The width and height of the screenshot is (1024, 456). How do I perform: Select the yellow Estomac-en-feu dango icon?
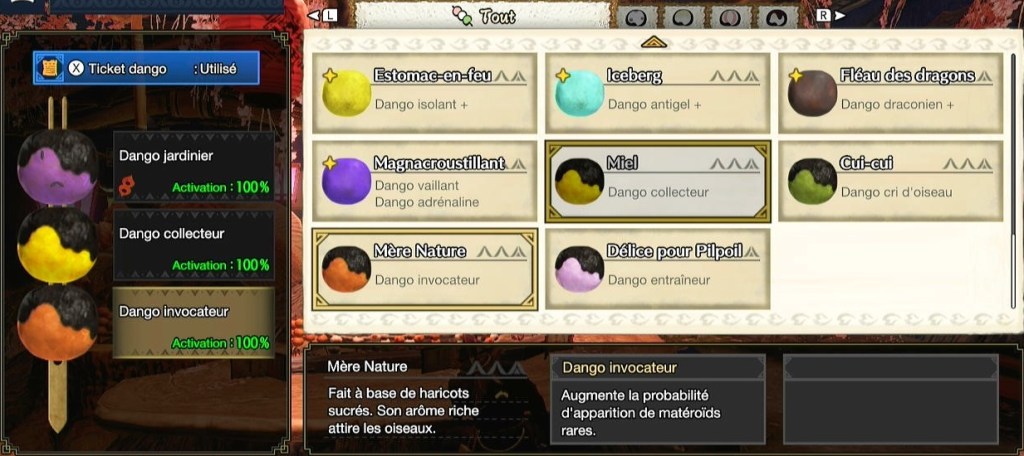[347, 93]
